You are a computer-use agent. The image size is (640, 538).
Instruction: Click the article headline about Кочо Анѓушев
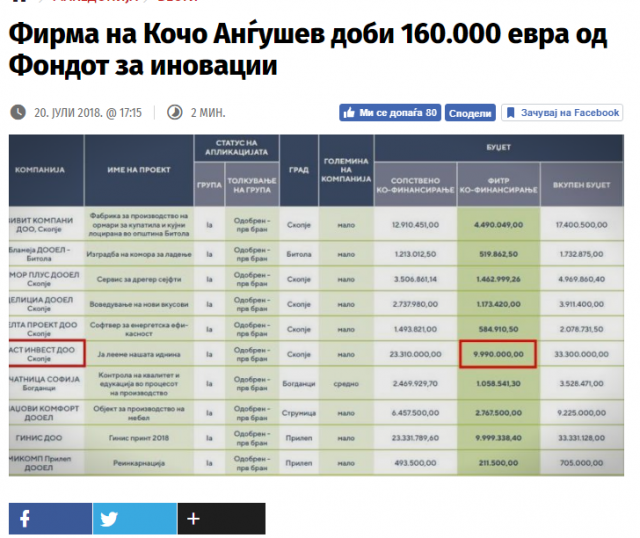(308, 50)
